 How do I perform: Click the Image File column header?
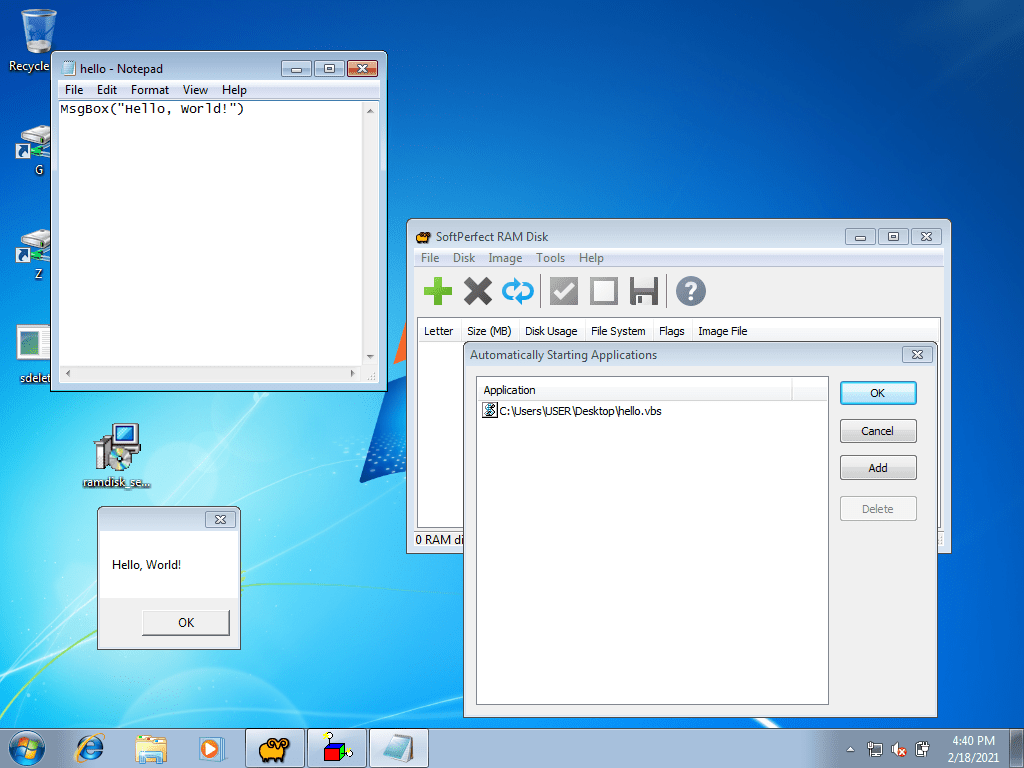pos(723,331)
